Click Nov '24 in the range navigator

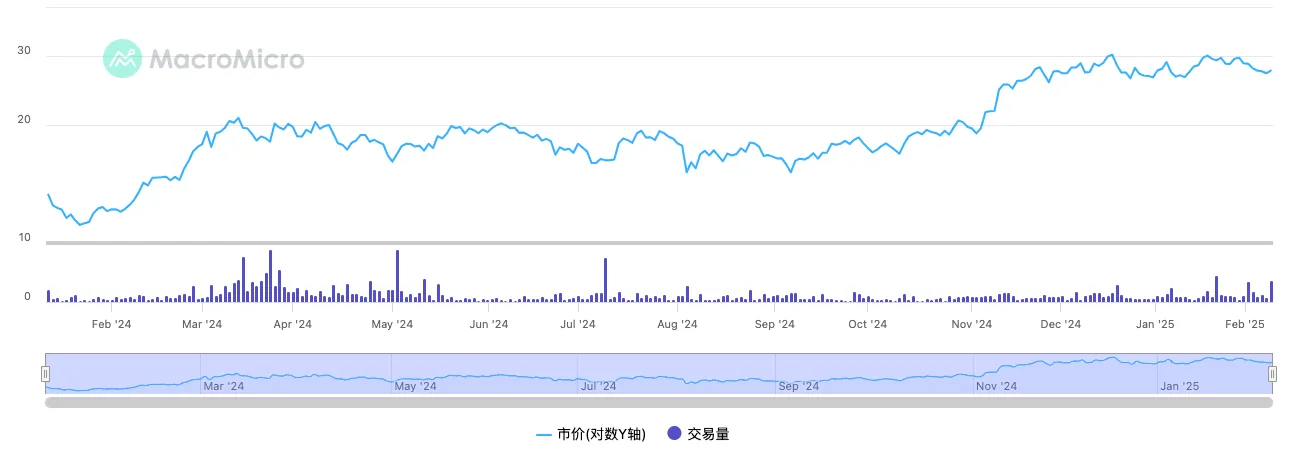tap(996, 386)
